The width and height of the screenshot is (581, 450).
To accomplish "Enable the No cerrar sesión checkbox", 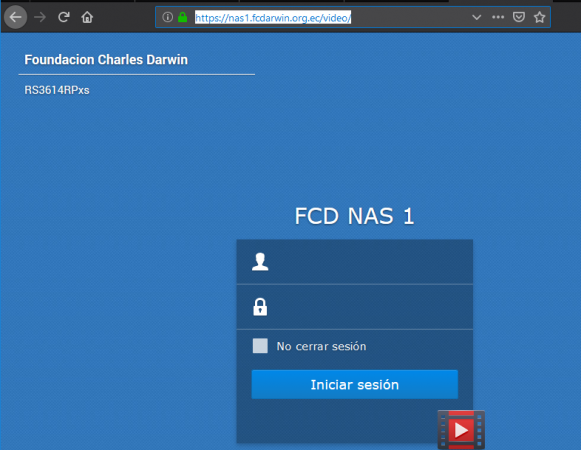I will tap(260, 346).
